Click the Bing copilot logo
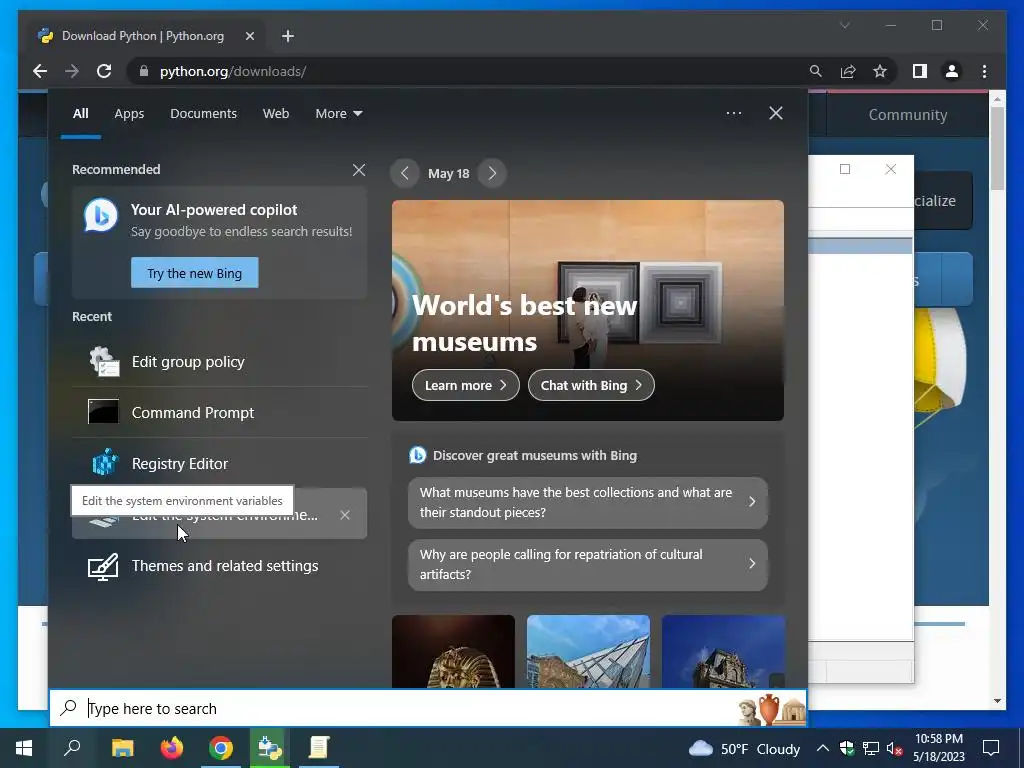 (x=101, y=216)
